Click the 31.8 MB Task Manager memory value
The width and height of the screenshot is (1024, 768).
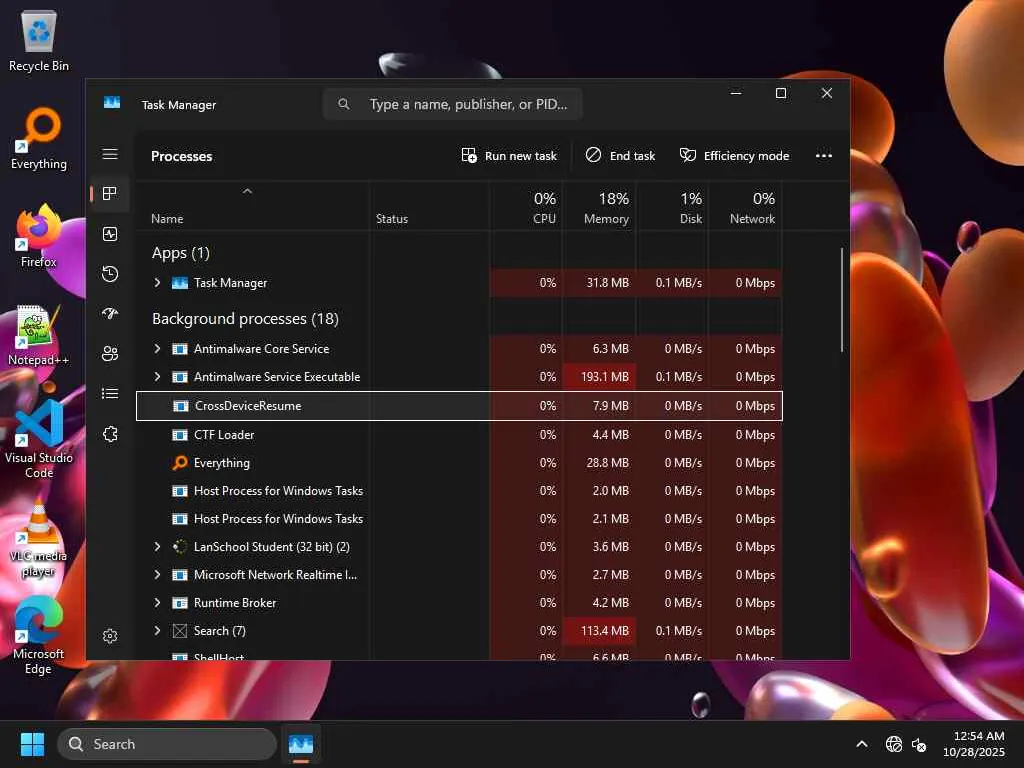[x=607, y=282]
